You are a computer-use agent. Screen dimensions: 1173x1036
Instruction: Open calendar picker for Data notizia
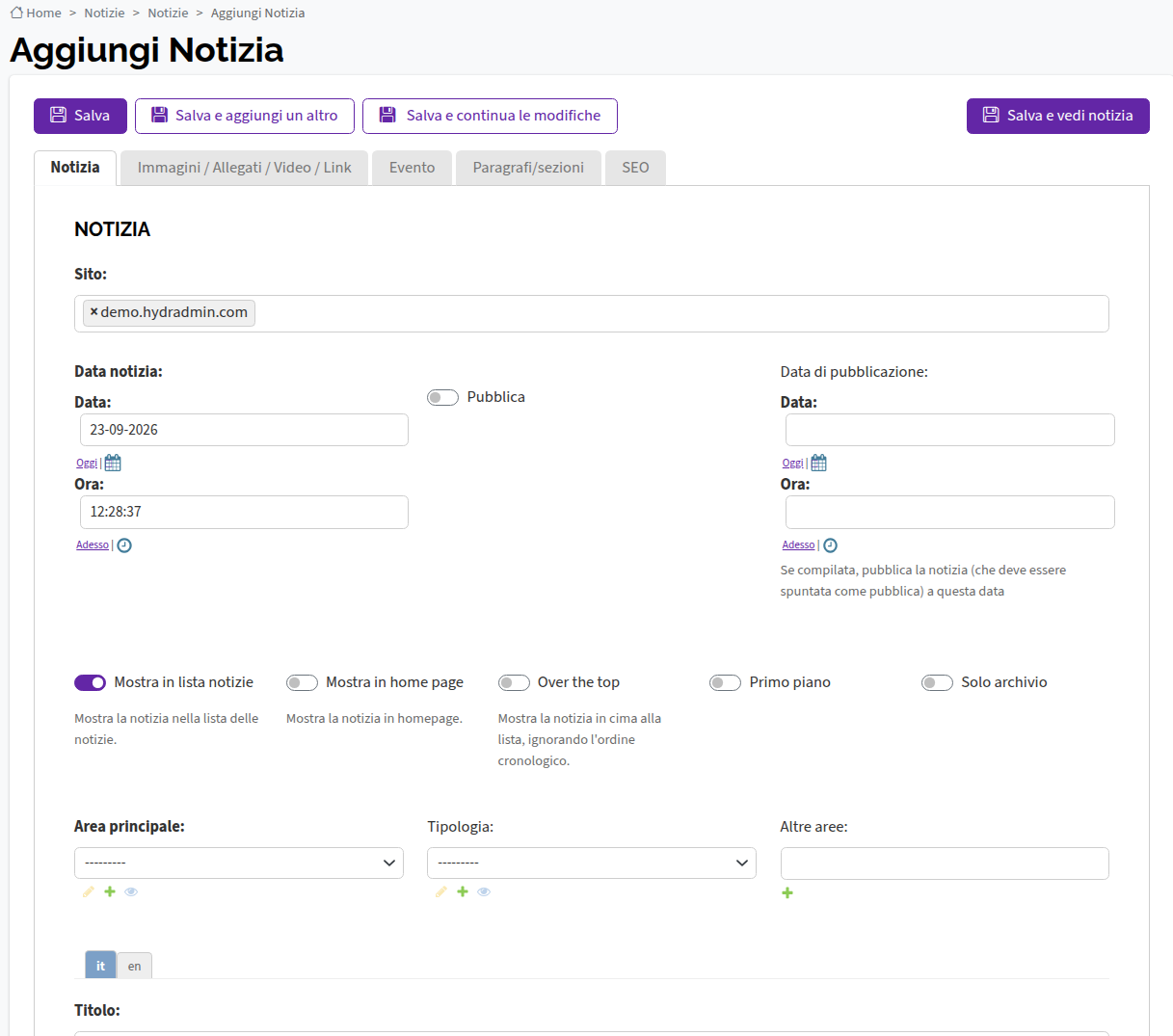[x=113, y=463]
